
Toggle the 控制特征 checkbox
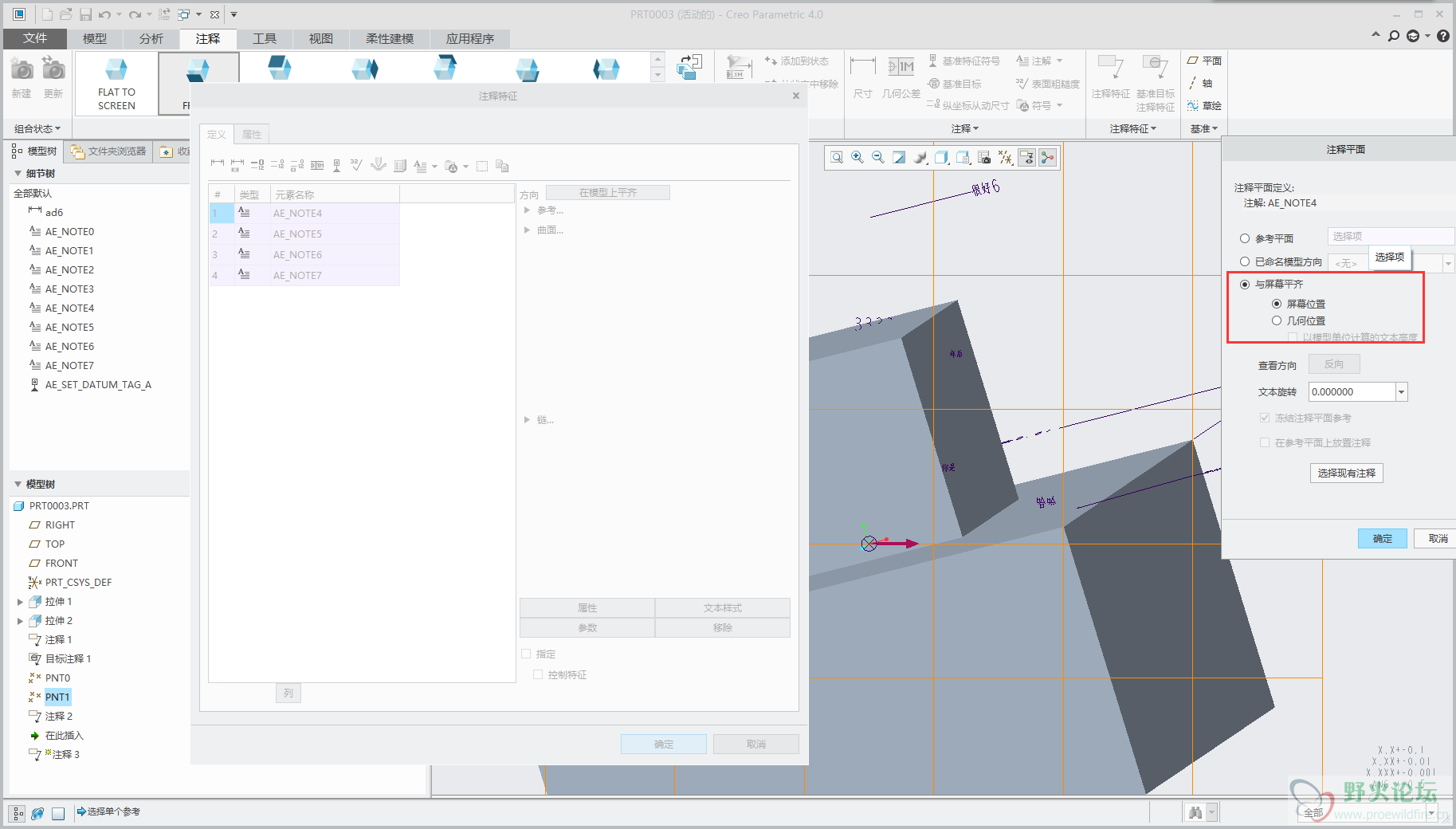pos(538,674)
